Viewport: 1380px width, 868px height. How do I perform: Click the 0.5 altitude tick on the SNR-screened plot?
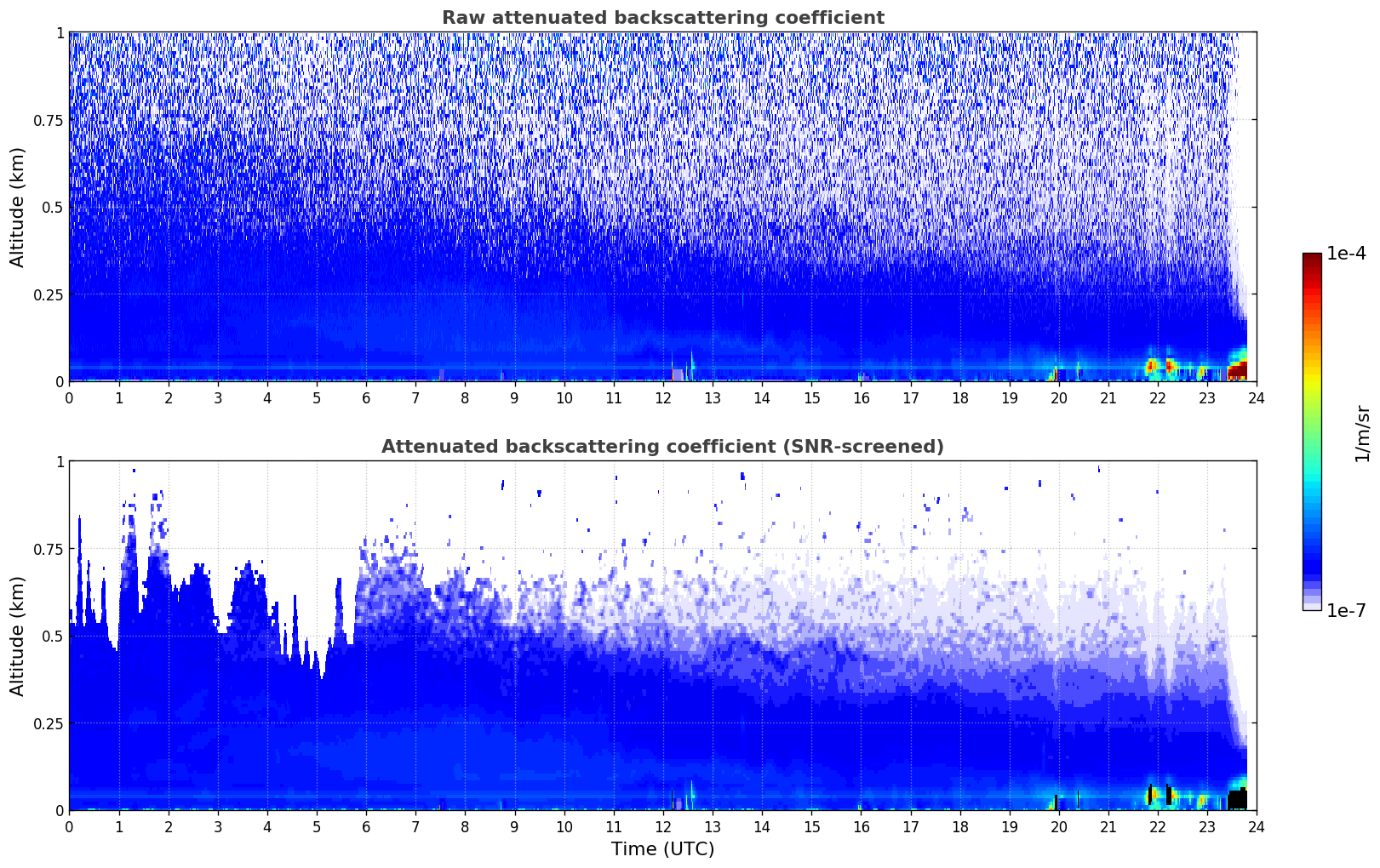tap(53, 636)
